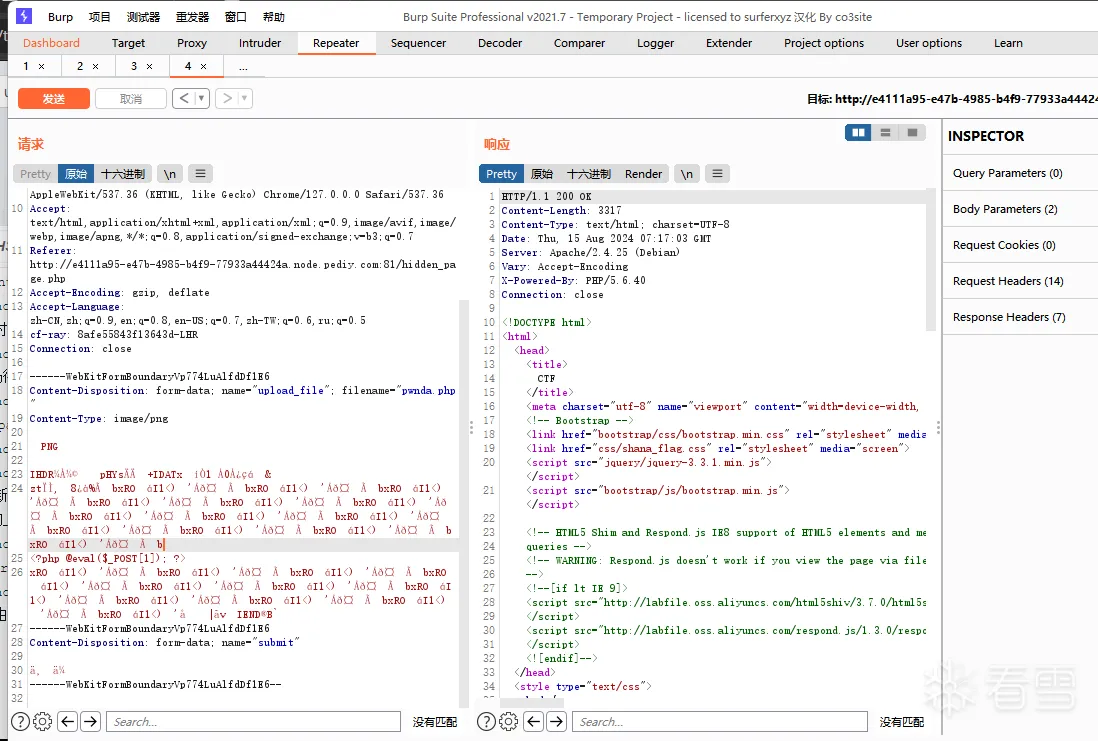
Task: Jump to previous response search match
Action: (534, 721)
